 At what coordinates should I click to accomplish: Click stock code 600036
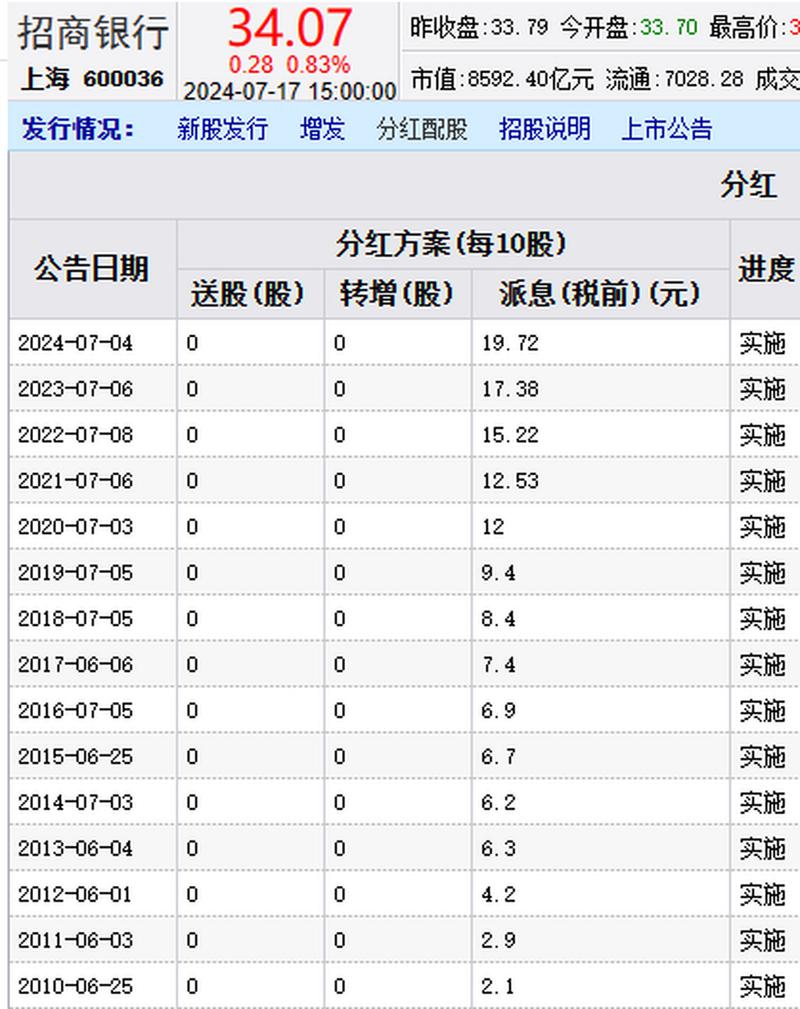pos(124,79)
